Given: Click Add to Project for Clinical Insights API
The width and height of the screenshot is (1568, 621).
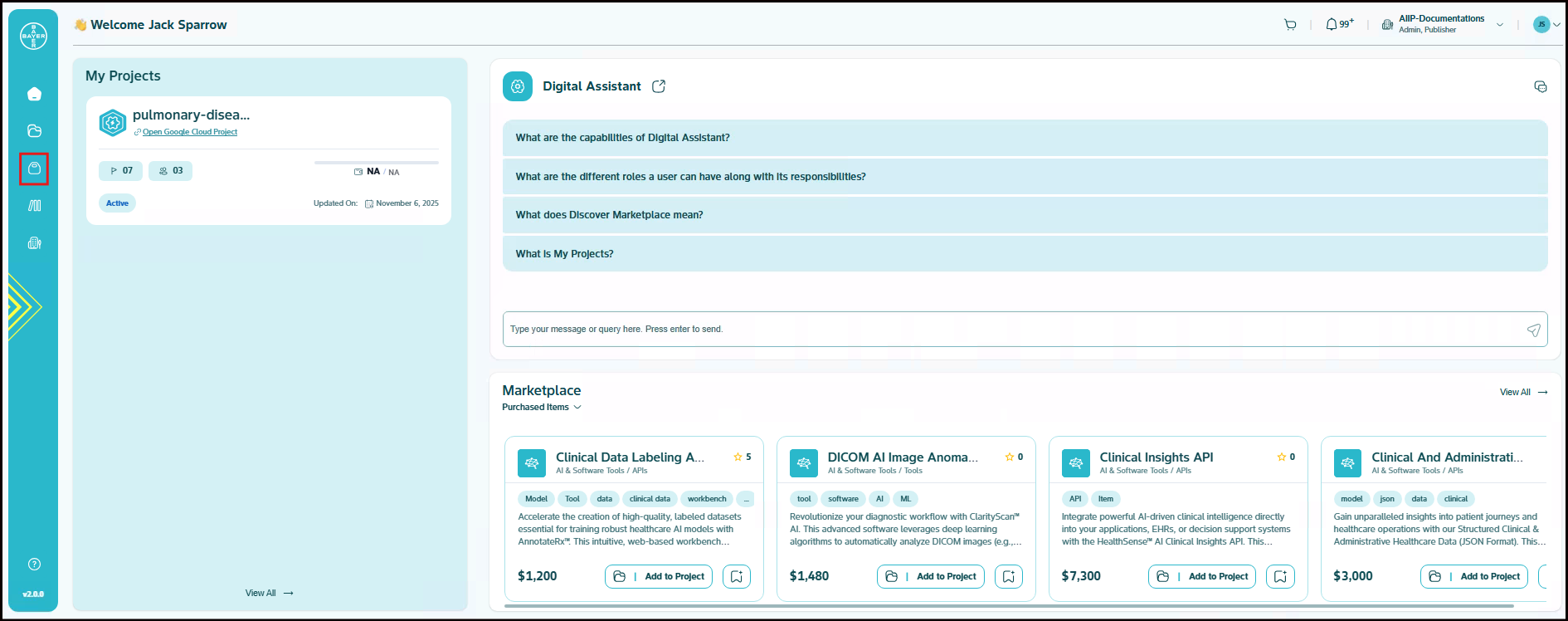Looking at the screenshot, I should (x=1202, y=576).
